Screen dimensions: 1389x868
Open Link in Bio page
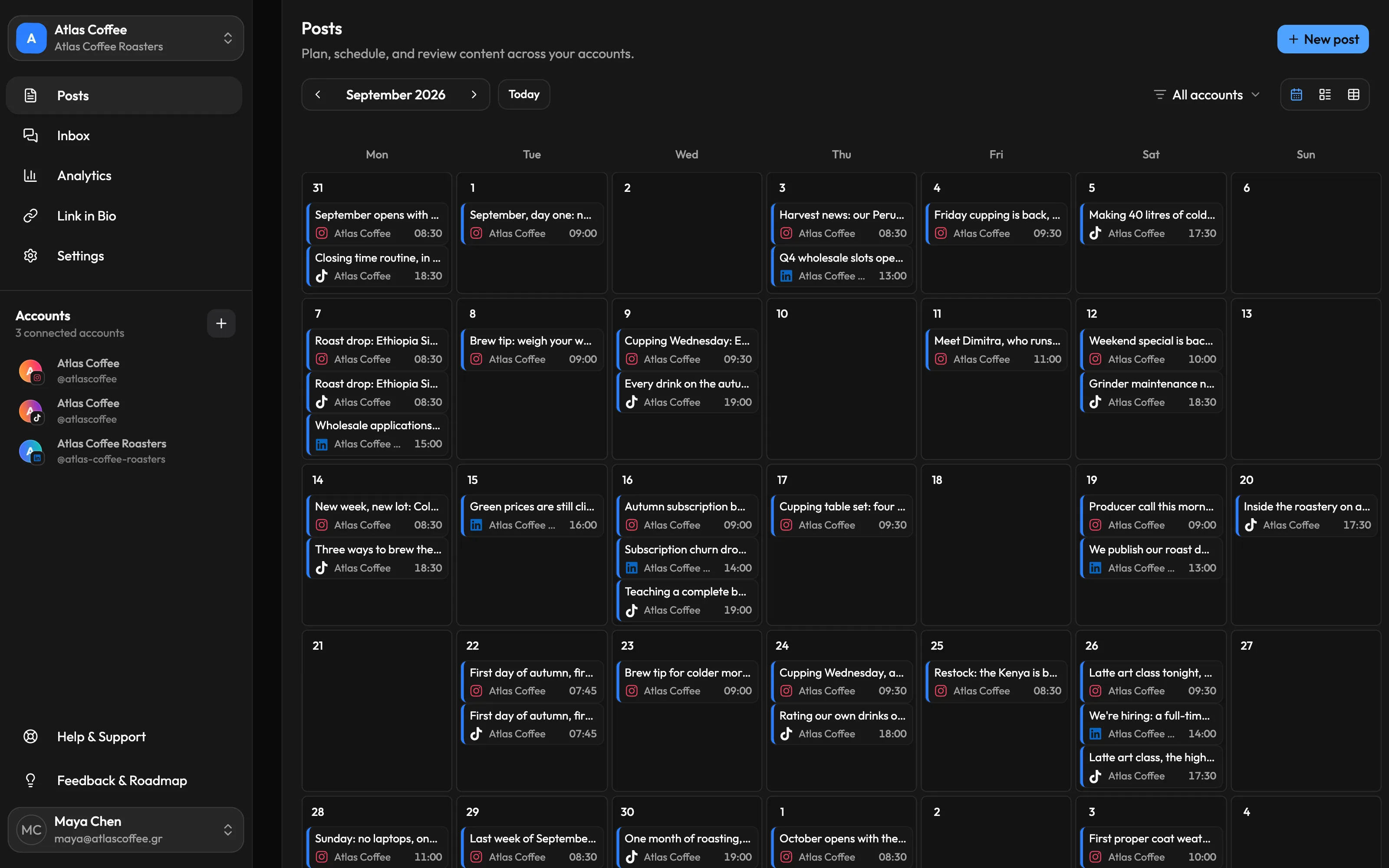(124, 216)
